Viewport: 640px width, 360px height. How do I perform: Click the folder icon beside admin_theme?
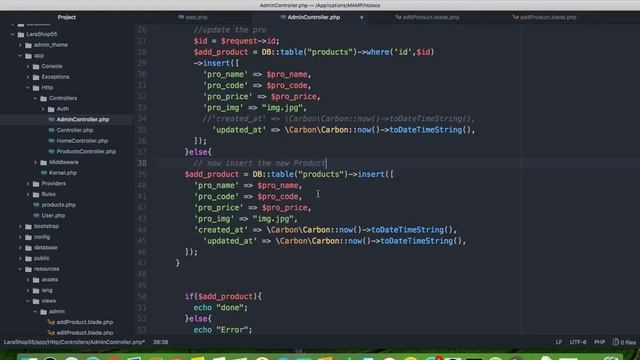pos(29,45)
